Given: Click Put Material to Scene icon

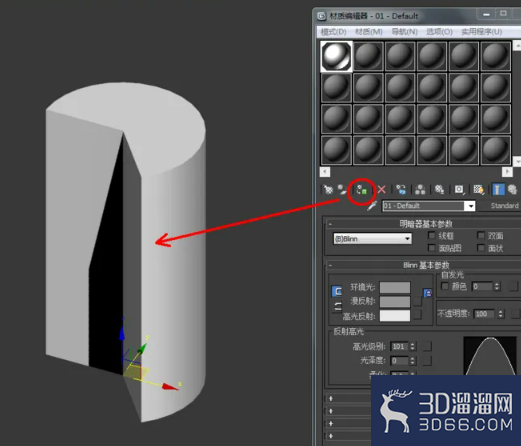Looking at the screenshot, I should pos(342,190).
